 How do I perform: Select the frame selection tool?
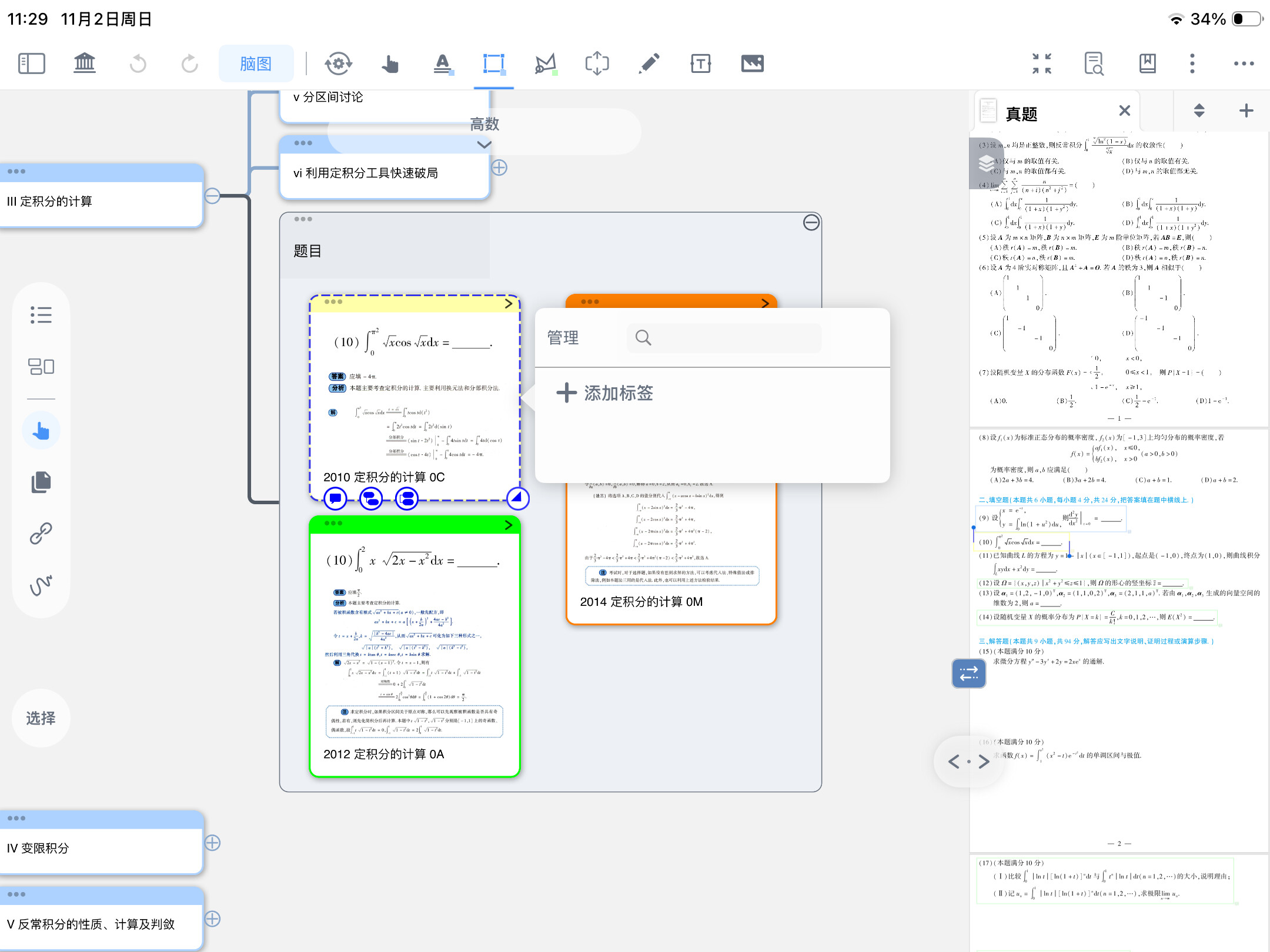coord(493,63)
